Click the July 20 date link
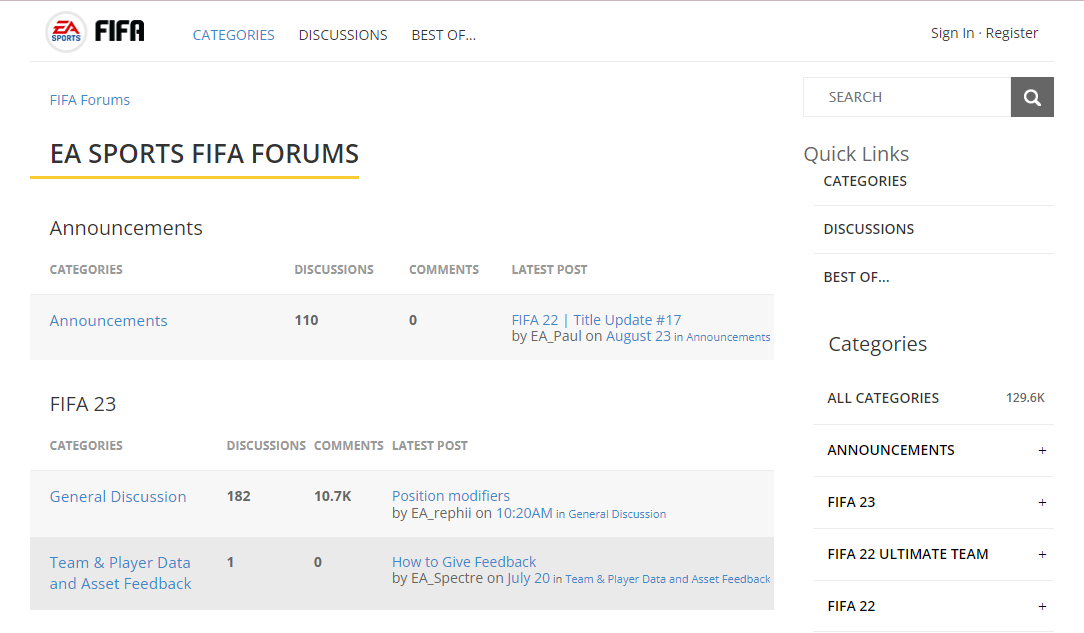1084x633 pixels. (x=528, y=578)
